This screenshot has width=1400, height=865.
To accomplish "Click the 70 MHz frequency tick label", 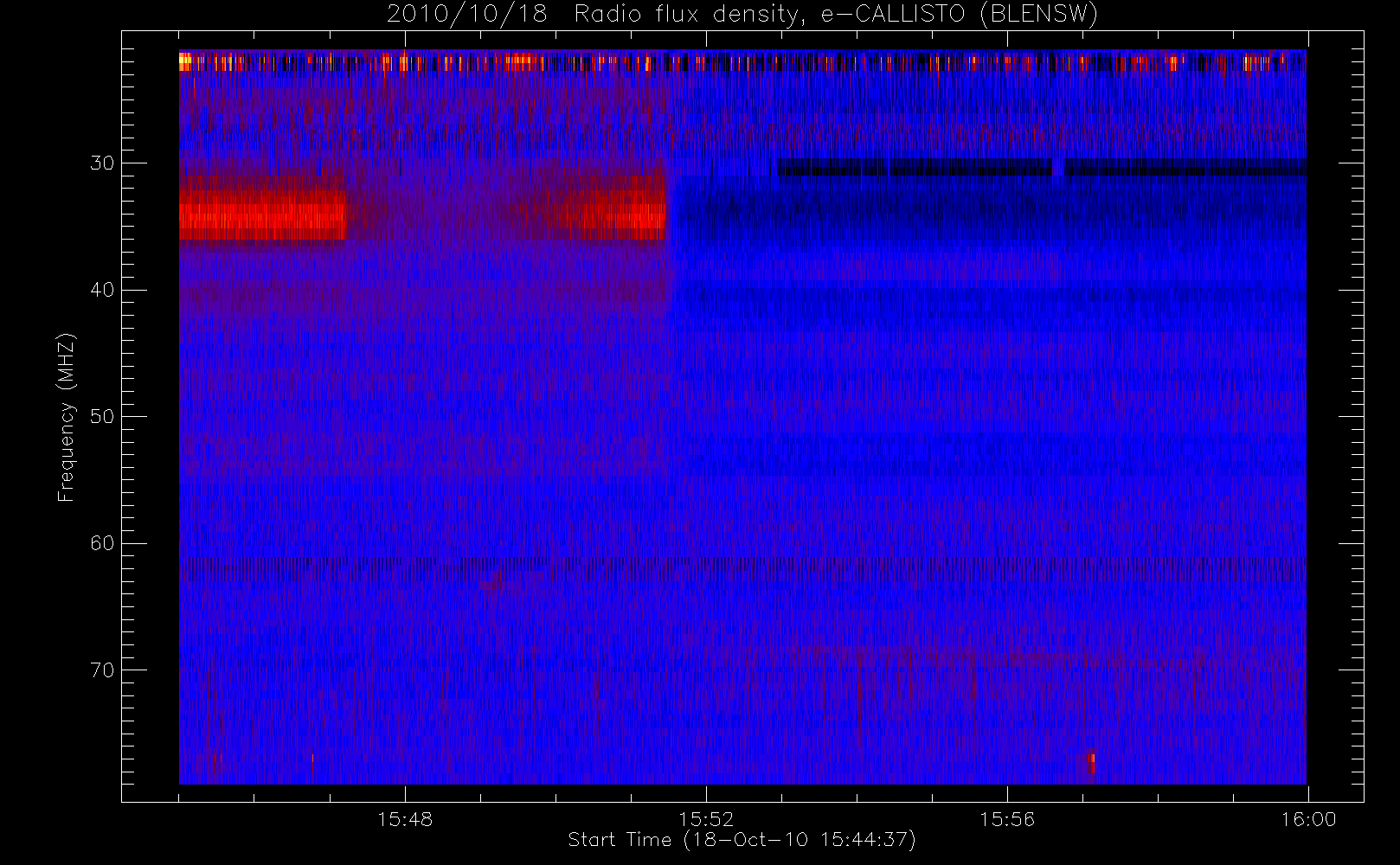I will click(102, 670).
